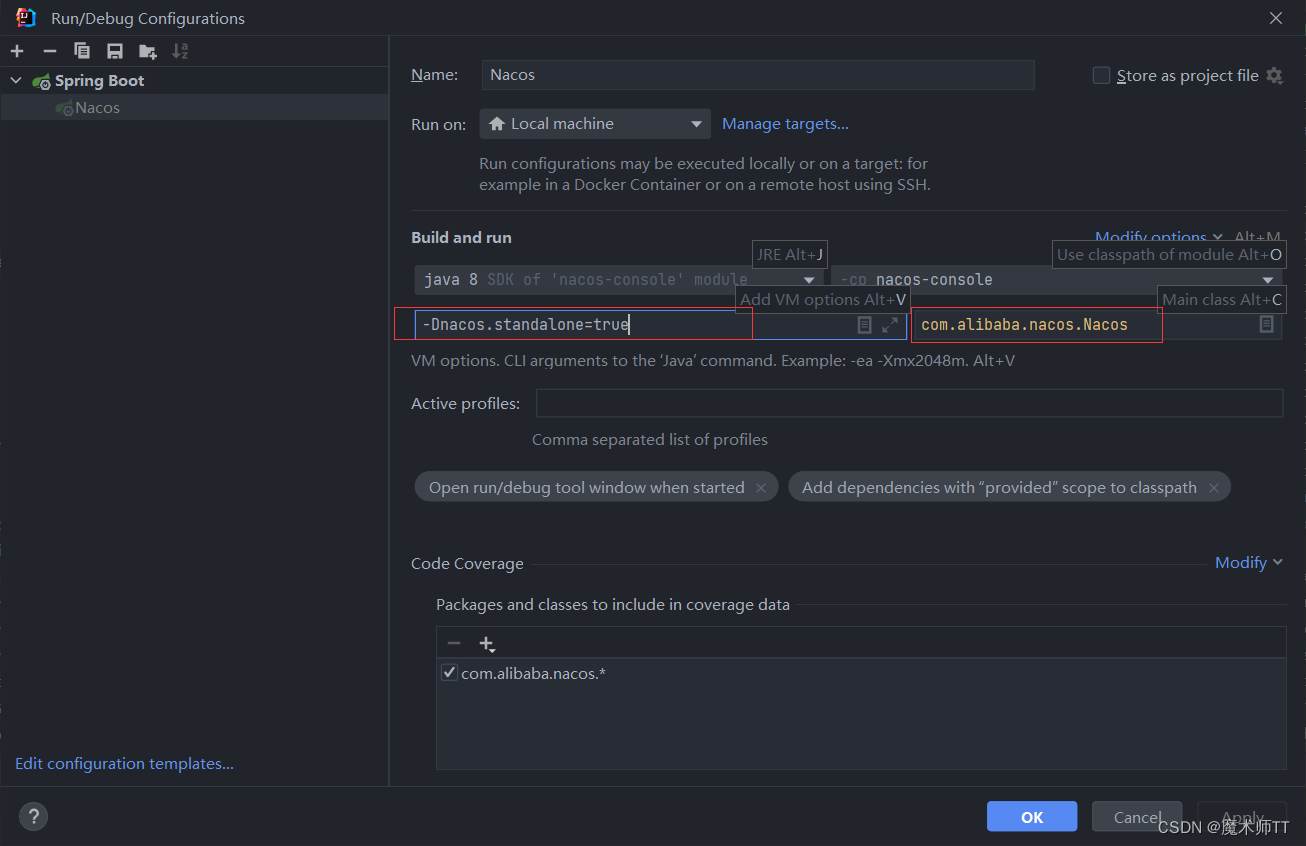This screenshot has width=1306, height=846.
Task: Remove the selected configuration
Action: pos(50,51)
